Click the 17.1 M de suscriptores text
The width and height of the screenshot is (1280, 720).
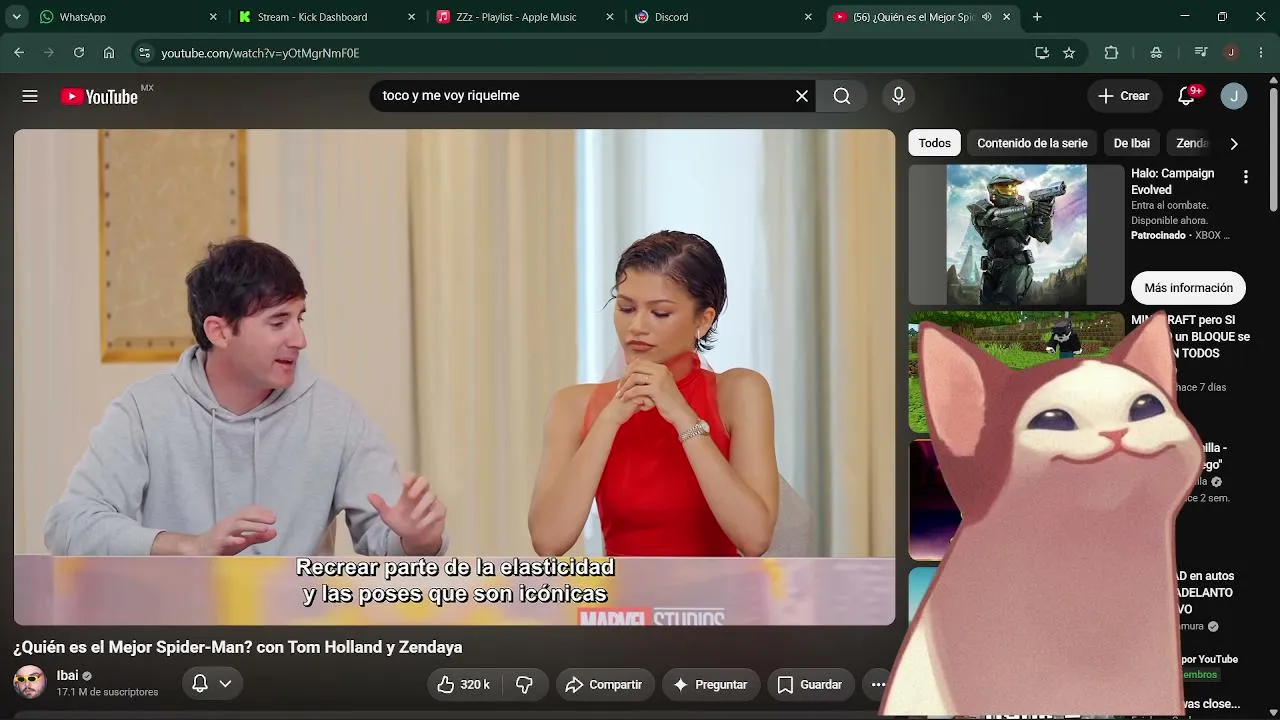[x=107, y=692]
